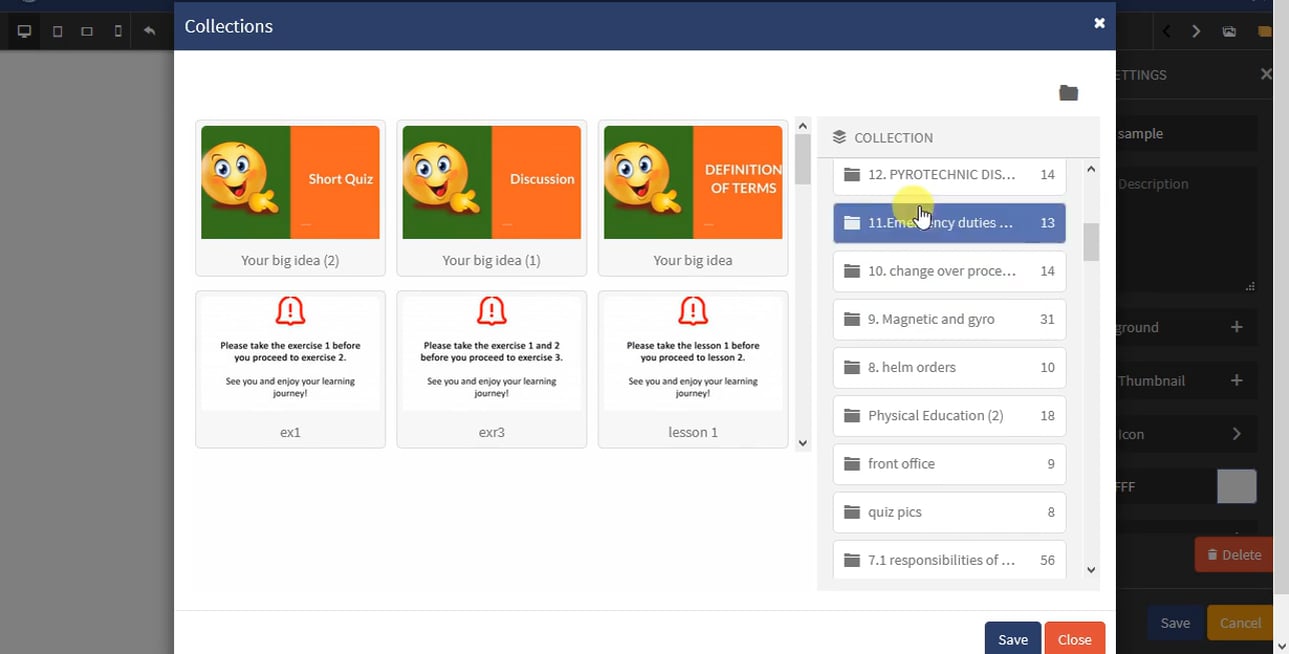The height and width of the screenshot is (654, 1289).
Task: Select the Discussion thumbnail
Action: [492, 198]
